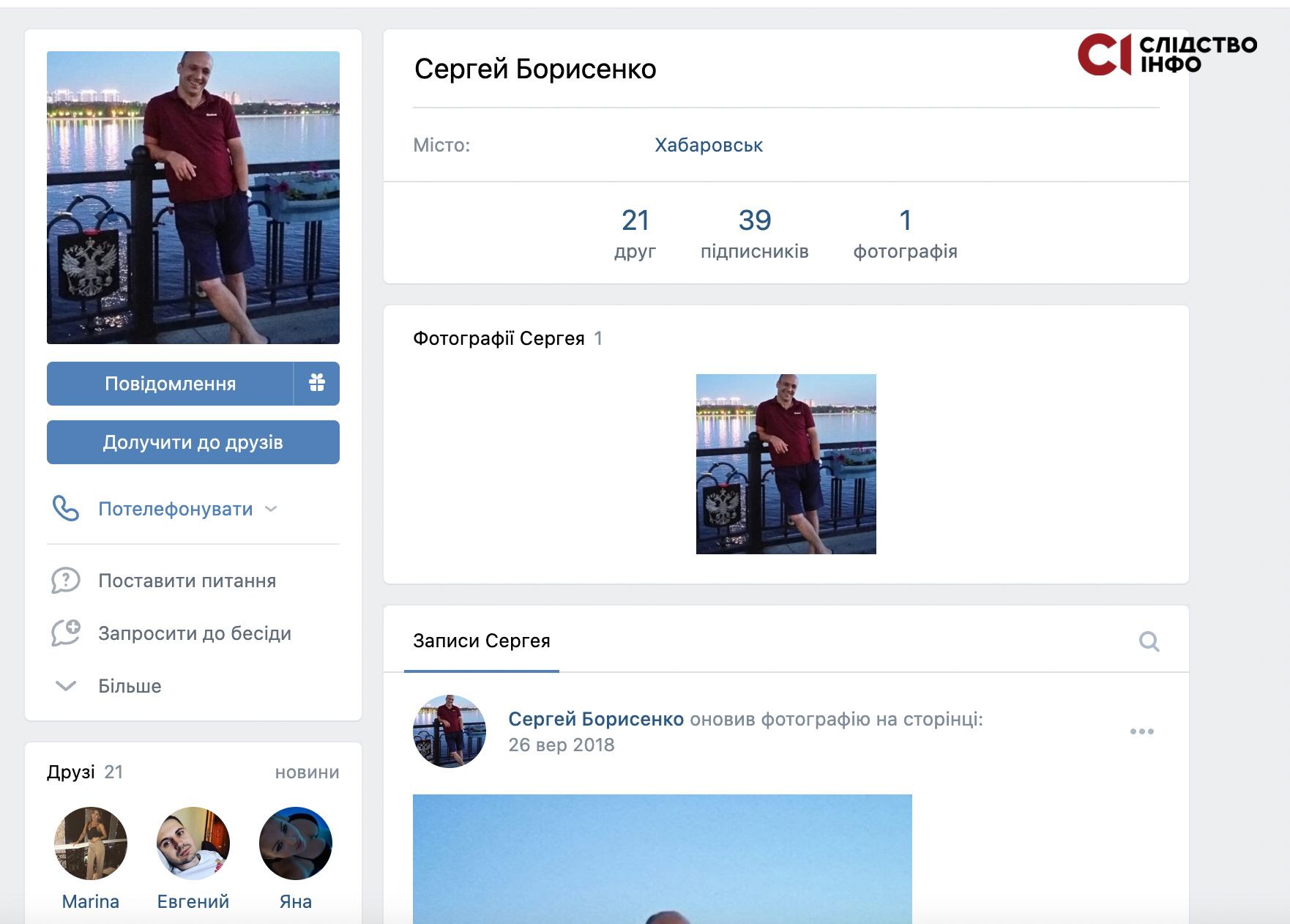Open the Більше options list
Image resolution: width=1290 pixels, height=924 pixels.
(x=130, y=686)
